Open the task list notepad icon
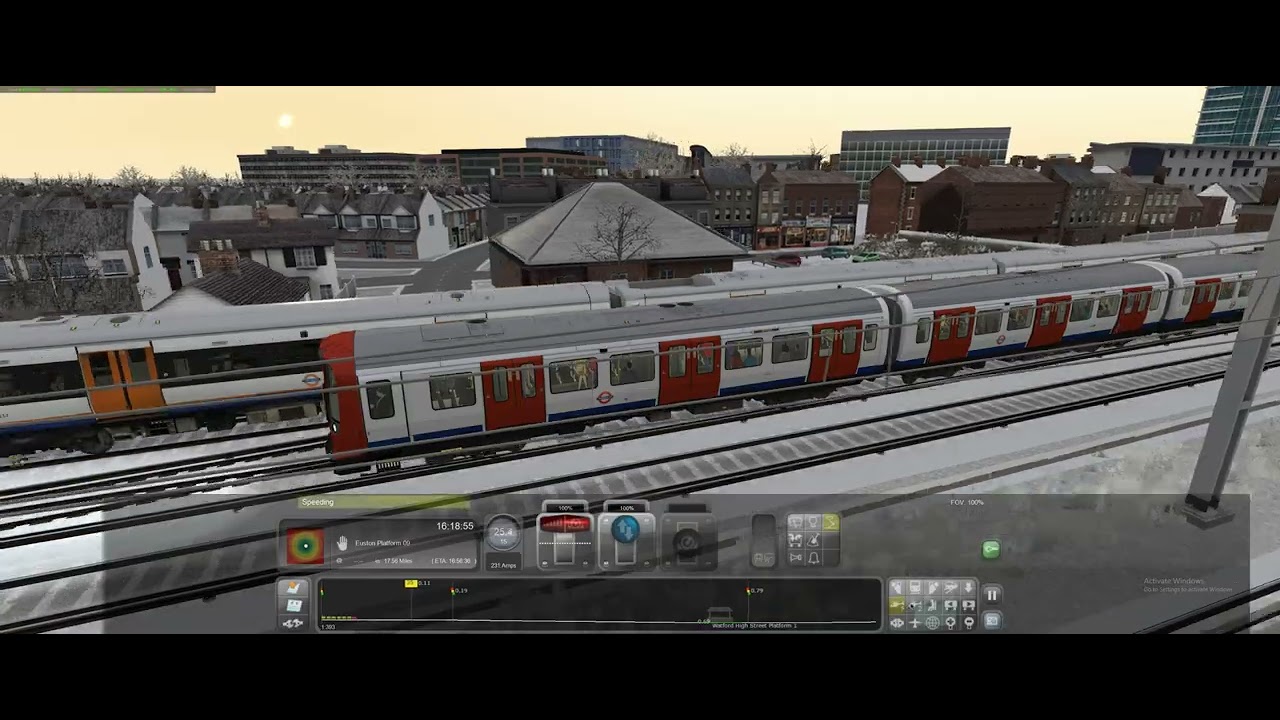This screenshot has height=720, width=1280. click(x=293, y=587)
